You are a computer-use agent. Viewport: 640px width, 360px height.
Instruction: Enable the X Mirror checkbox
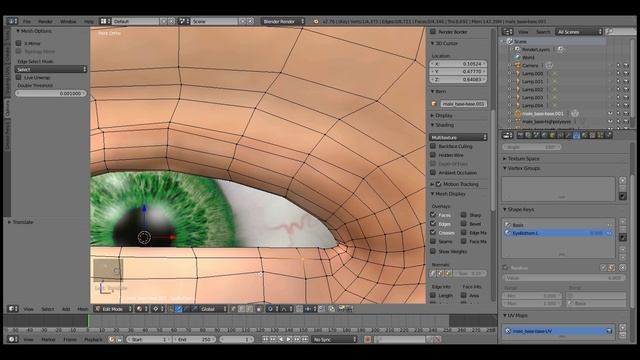tap(18, 43)
